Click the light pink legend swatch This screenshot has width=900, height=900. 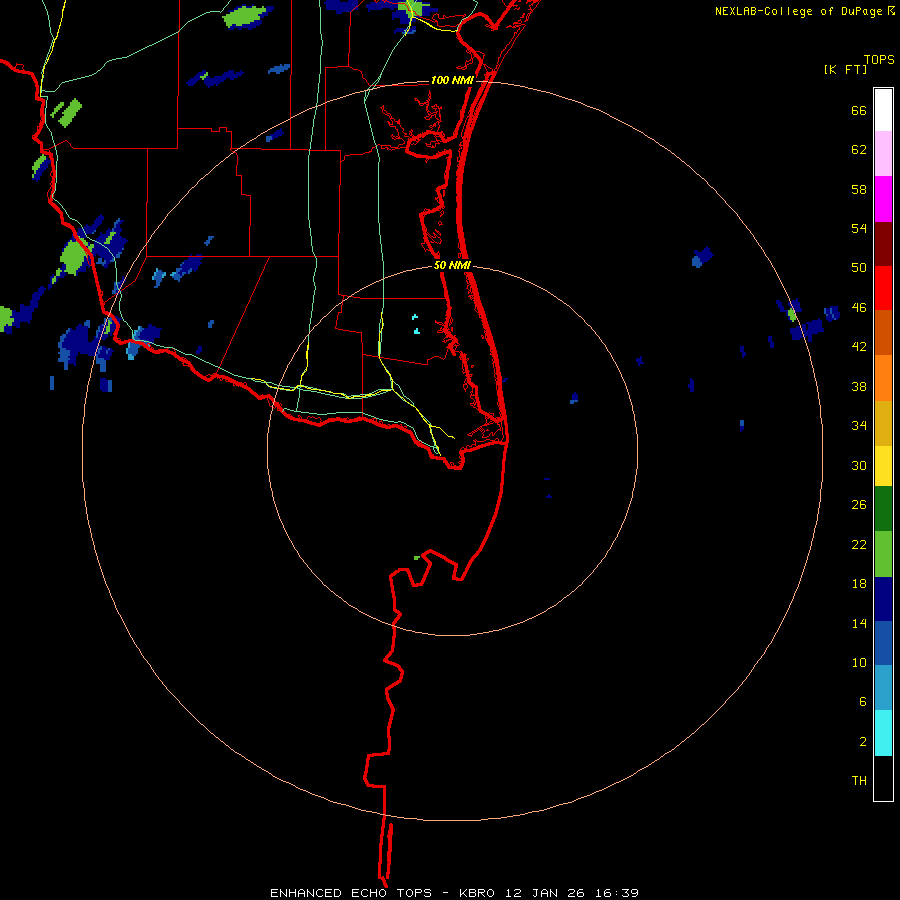click(883, 154)
